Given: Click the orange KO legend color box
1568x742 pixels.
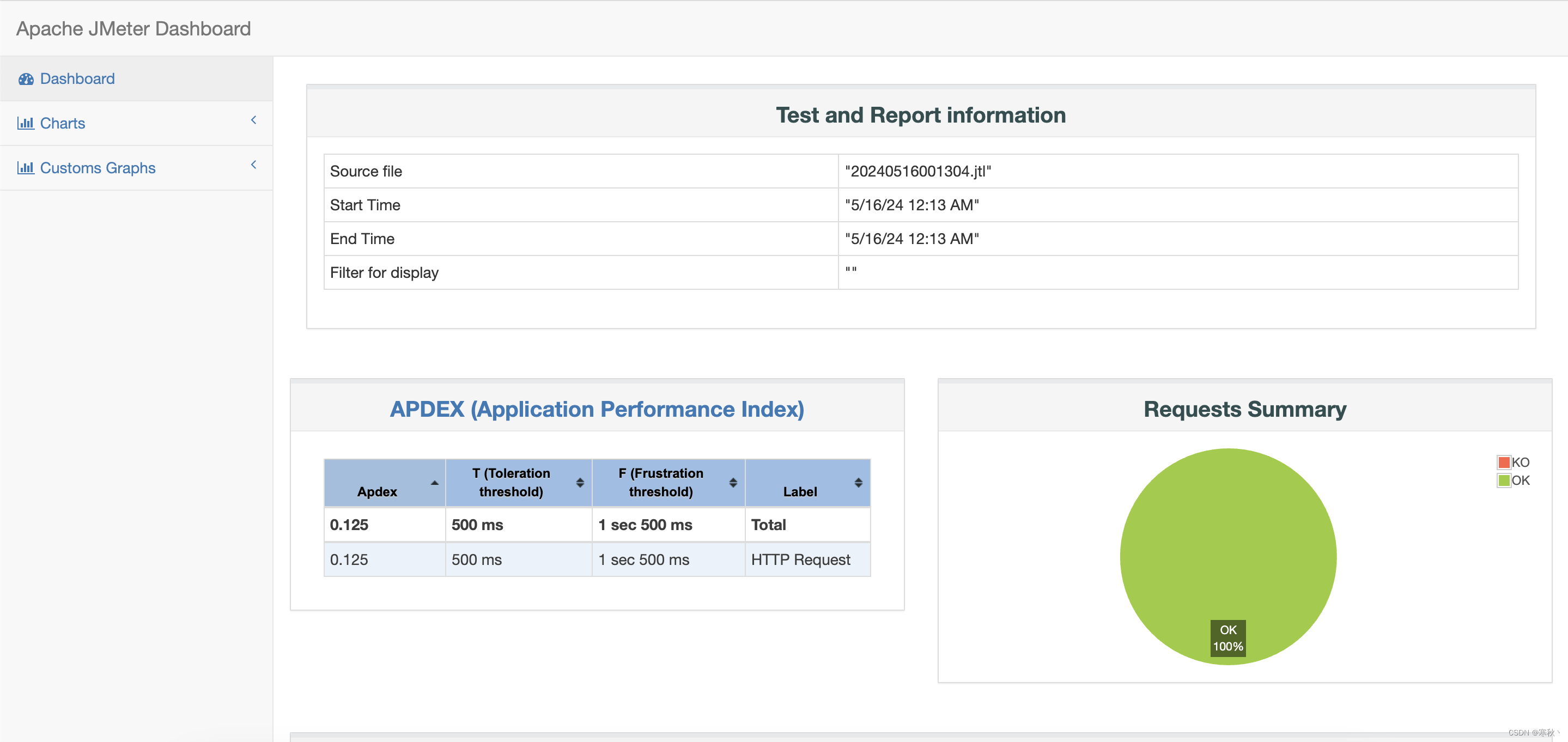Looking at the screenshot, I should coord(1504,463).
